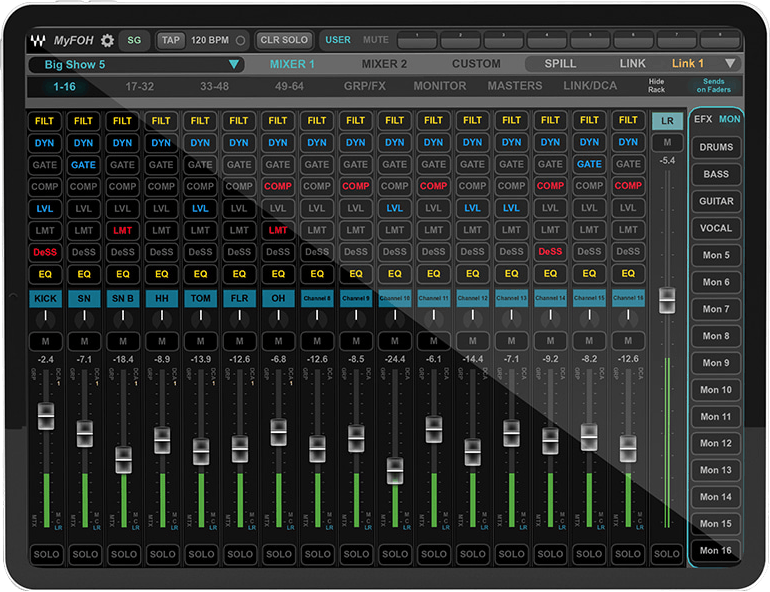Viewport: 770px width, 592px height.
Task: Open the KICK channel DeSS plugin
Action: (45, 252)
